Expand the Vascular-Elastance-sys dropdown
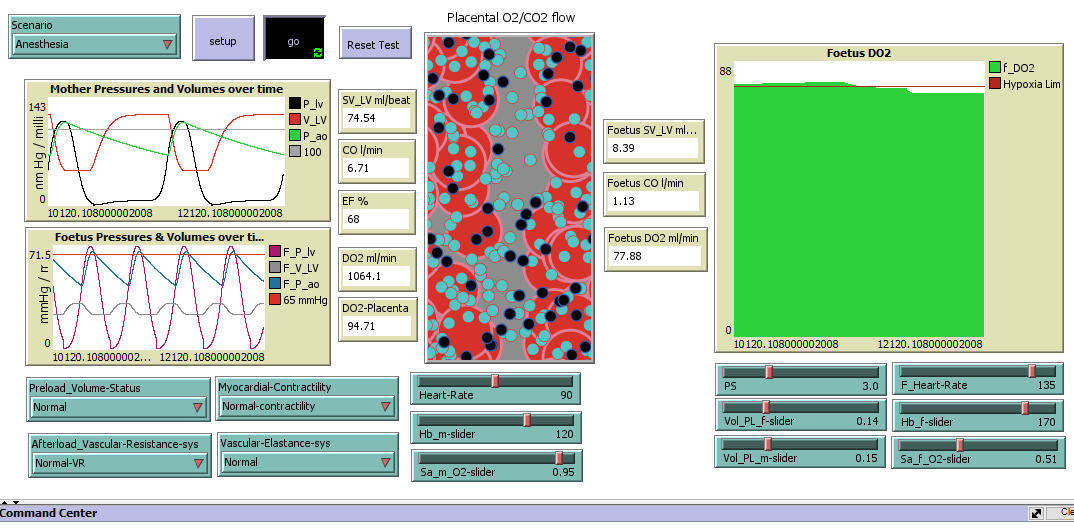 (x=306, y=462)
